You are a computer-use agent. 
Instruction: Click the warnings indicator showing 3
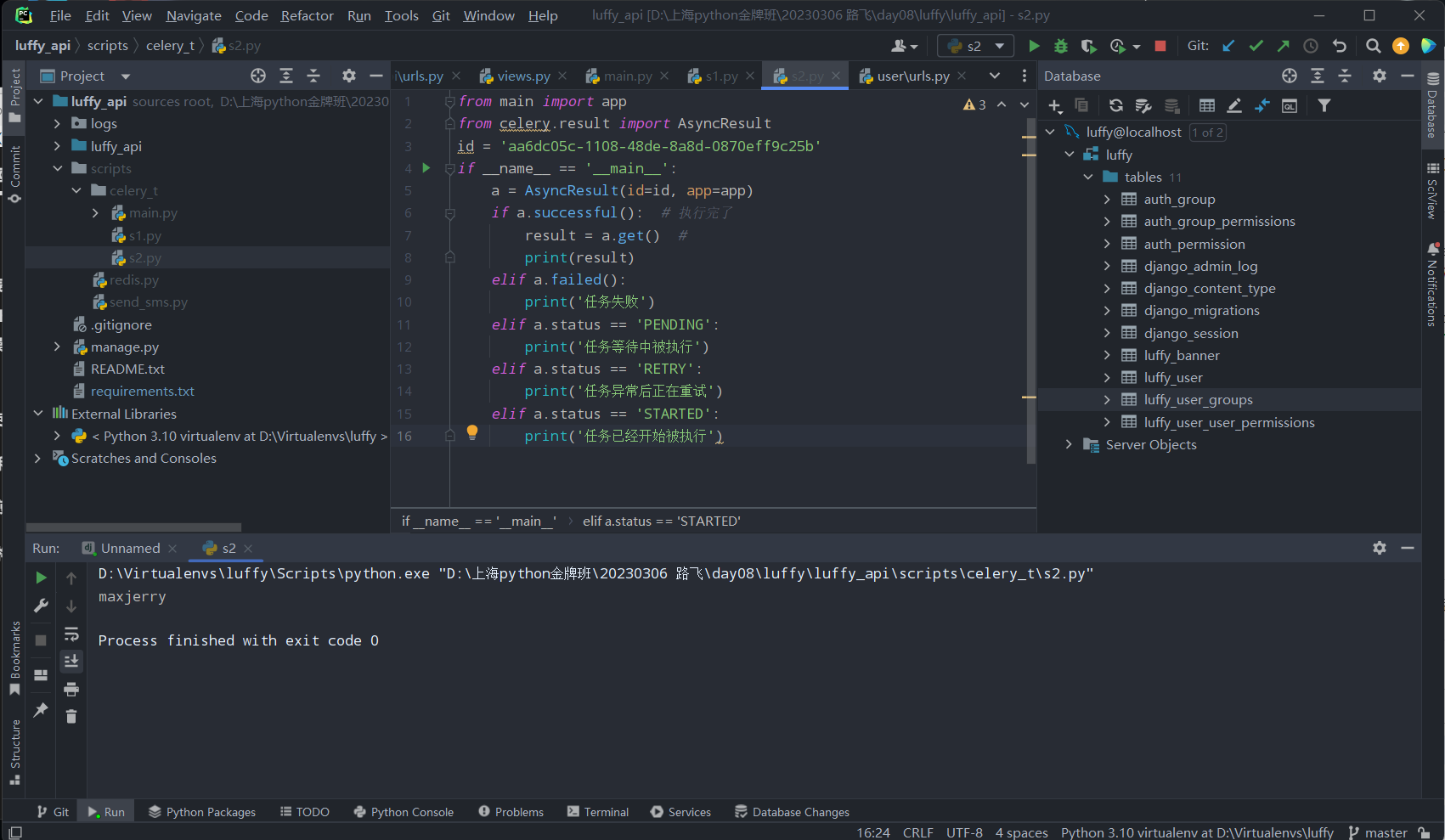[x=974, y=104]
